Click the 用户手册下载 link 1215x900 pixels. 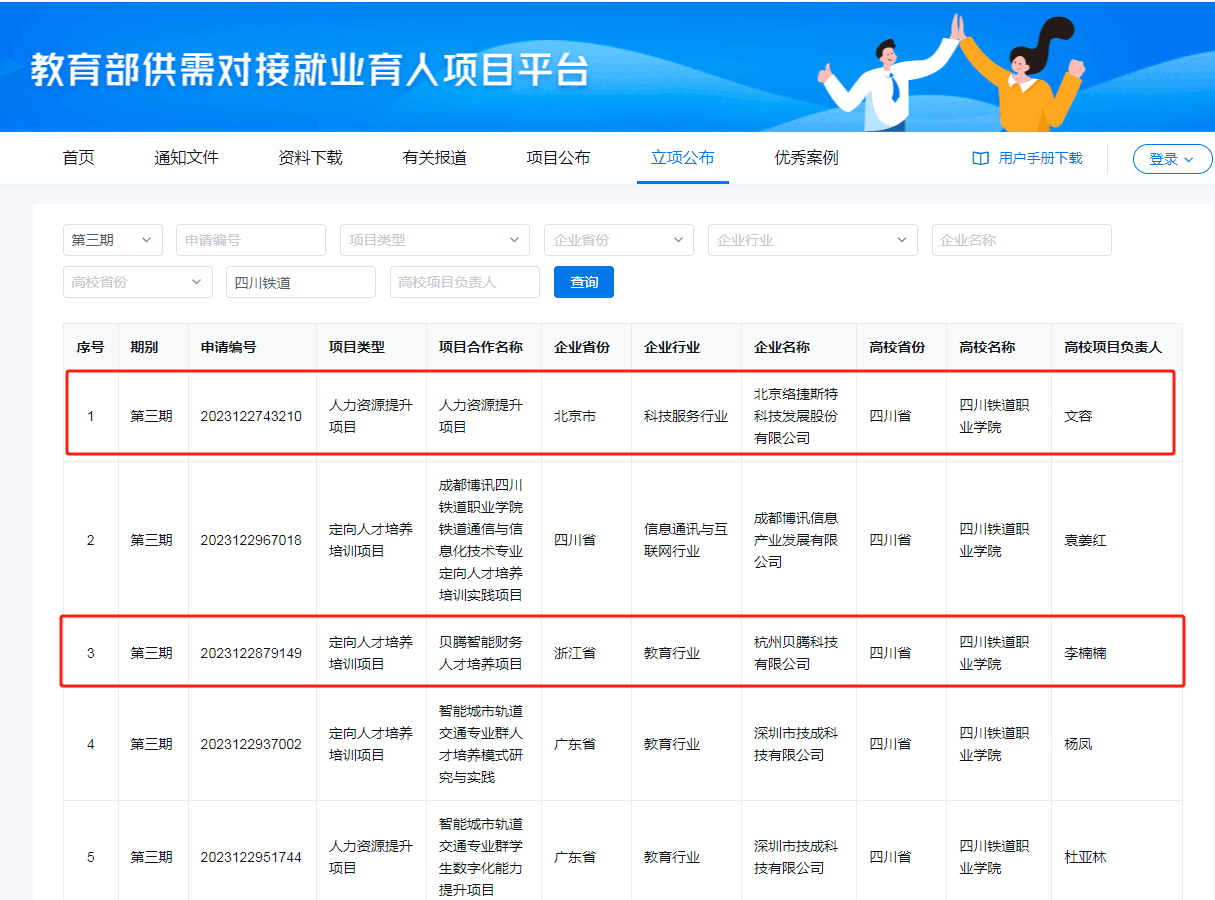[1040, 158]
